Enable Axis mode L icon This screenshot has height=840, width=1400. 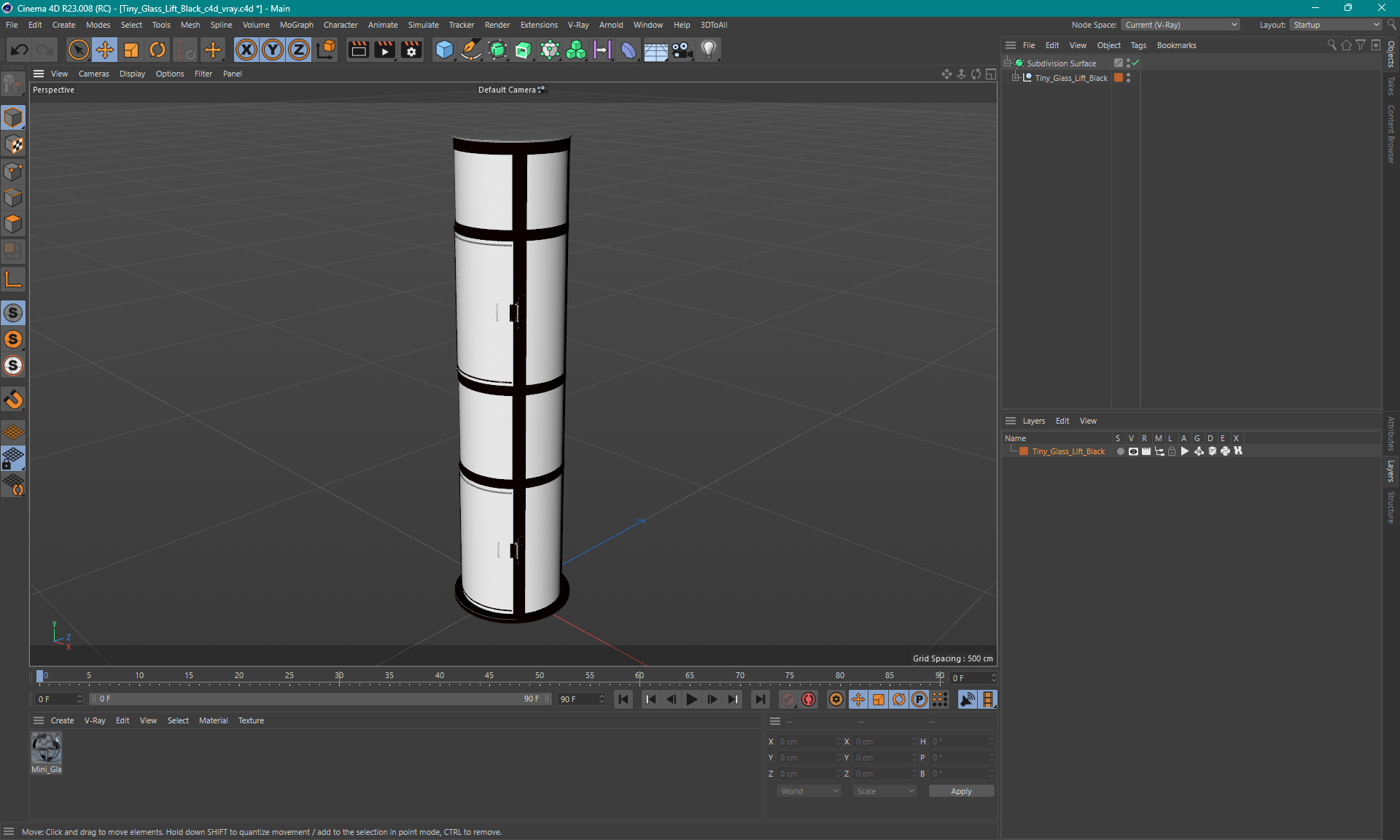(x=13, y=279)
